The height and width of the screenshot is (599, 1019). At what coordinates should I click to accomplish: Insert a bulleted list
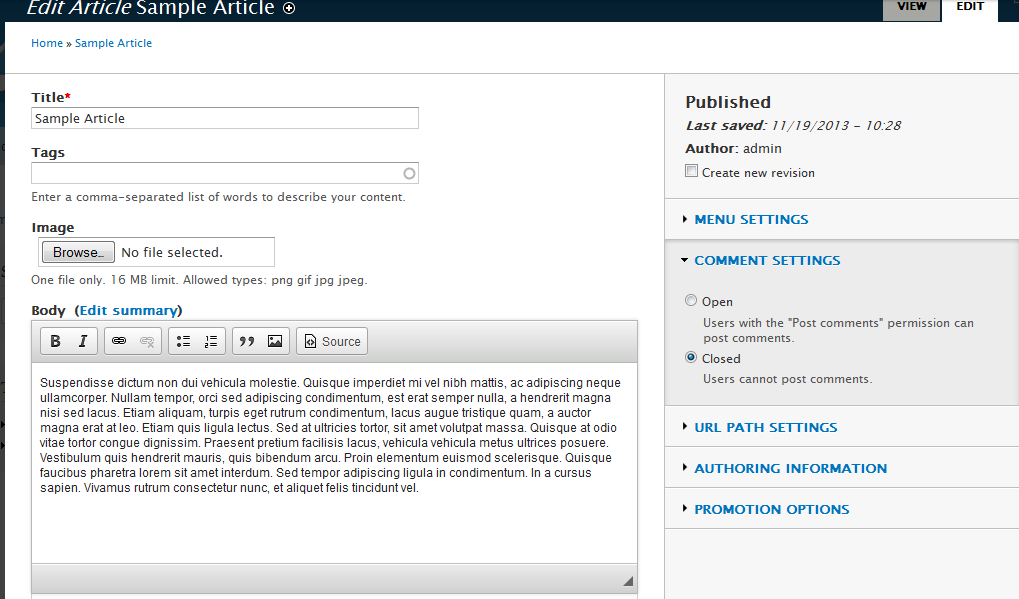click(183, 341)
